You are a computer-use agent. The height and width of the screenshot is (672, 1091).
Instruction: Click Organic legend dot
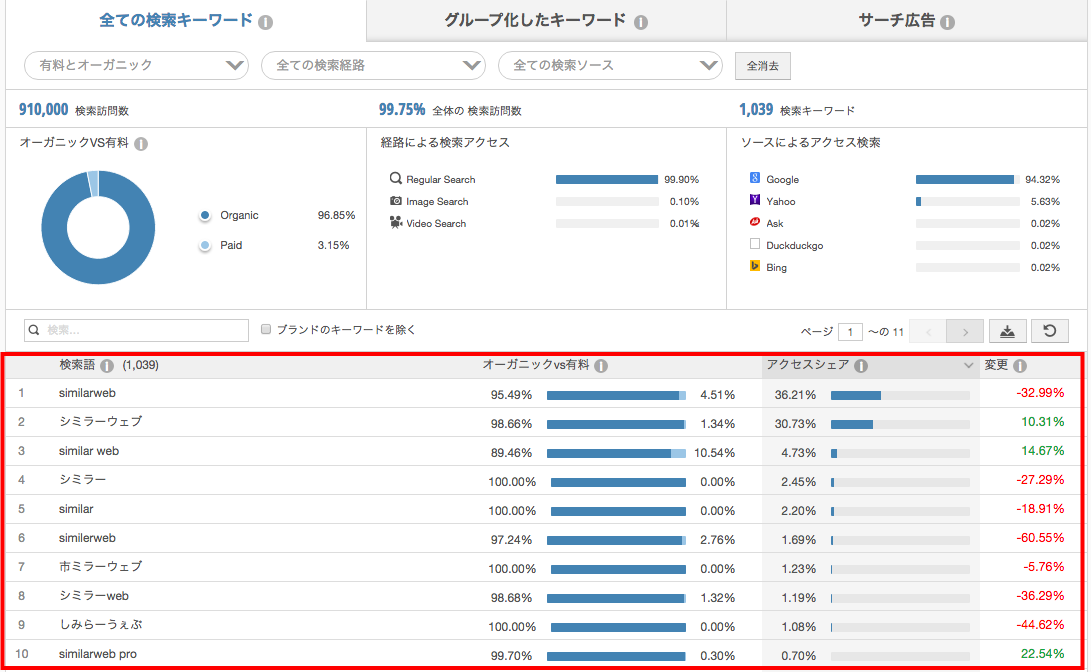click(205, 216)
